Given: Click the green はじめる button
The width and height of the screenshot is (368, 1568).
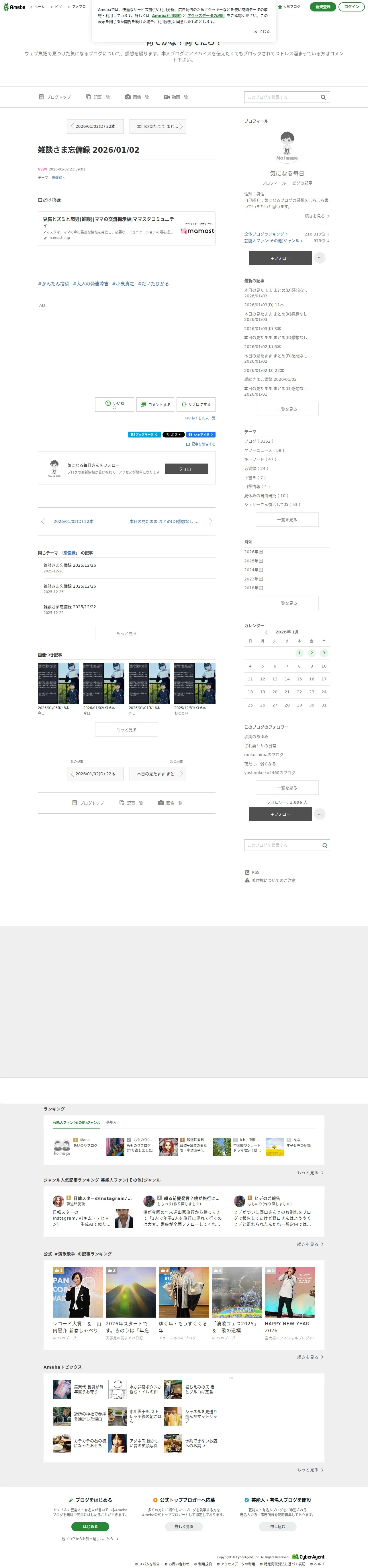Looking at the screenshot, I should pos(90,1527).
